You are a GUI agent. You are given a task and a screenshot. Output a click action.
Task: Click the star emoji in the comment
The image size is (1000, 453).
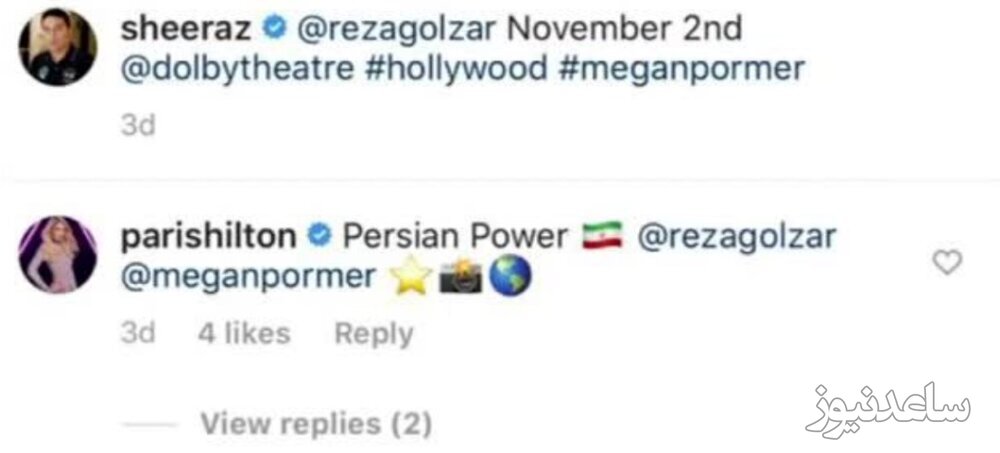pyautogui.click(x=409, y=276)
